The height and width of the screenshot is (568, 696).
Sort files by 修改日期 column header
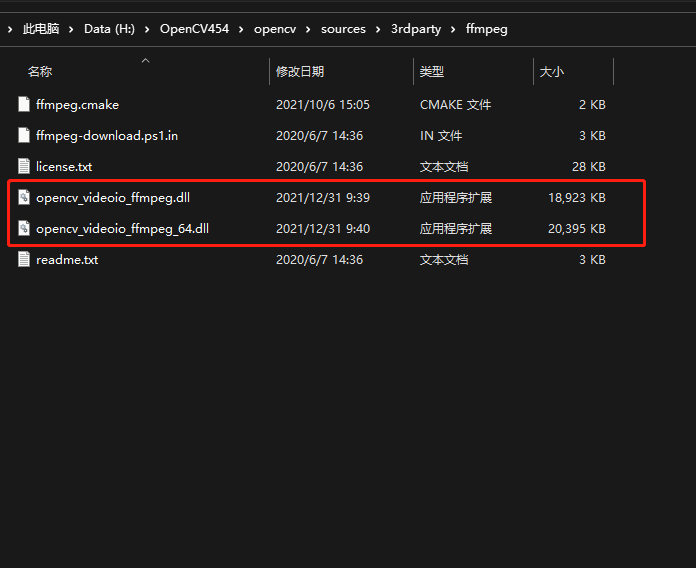(x=300, y=71)
